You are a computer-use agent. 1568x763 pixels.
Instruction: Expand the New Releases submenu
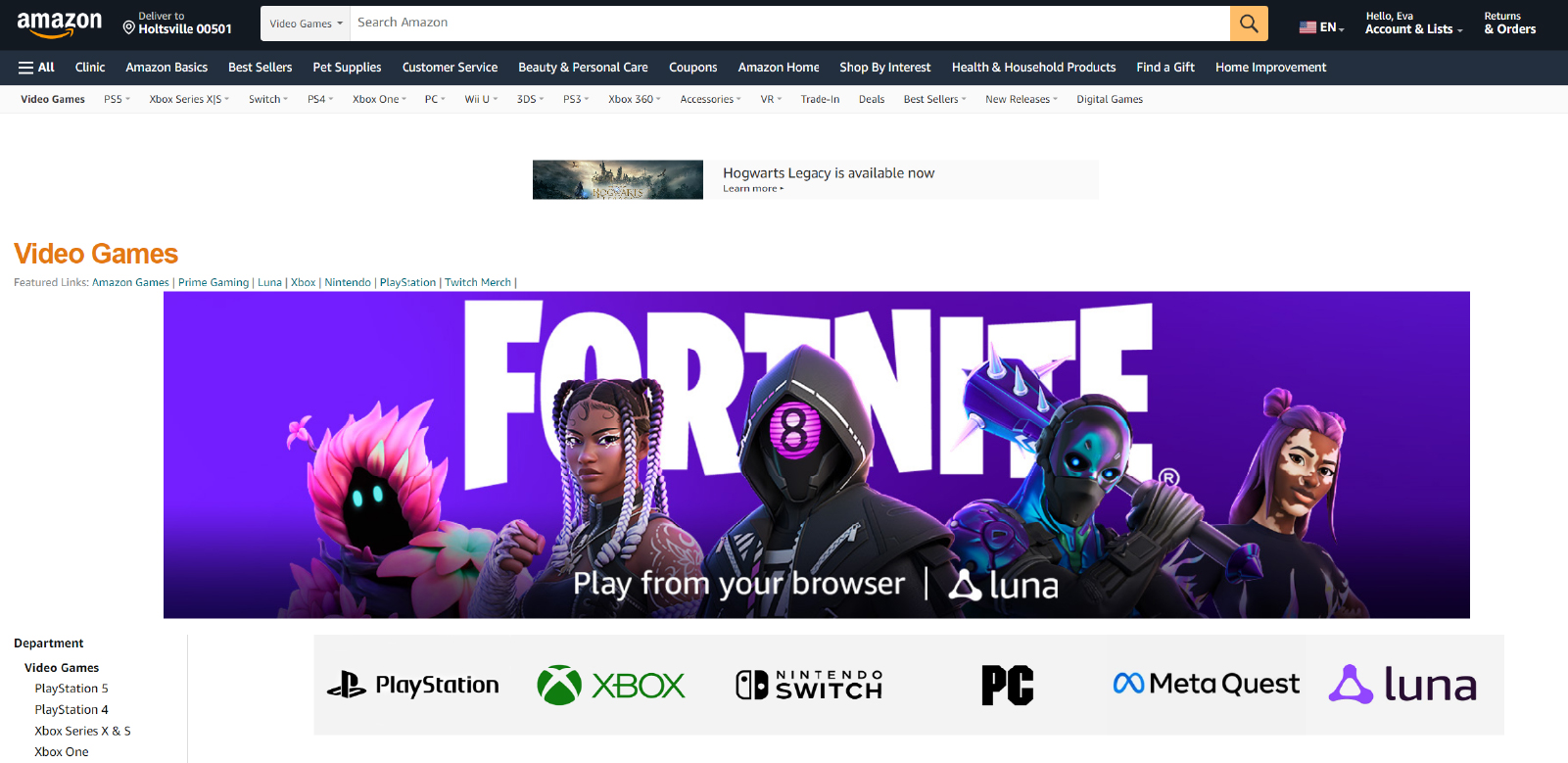pyautogui.click(x=1022, y=99)
